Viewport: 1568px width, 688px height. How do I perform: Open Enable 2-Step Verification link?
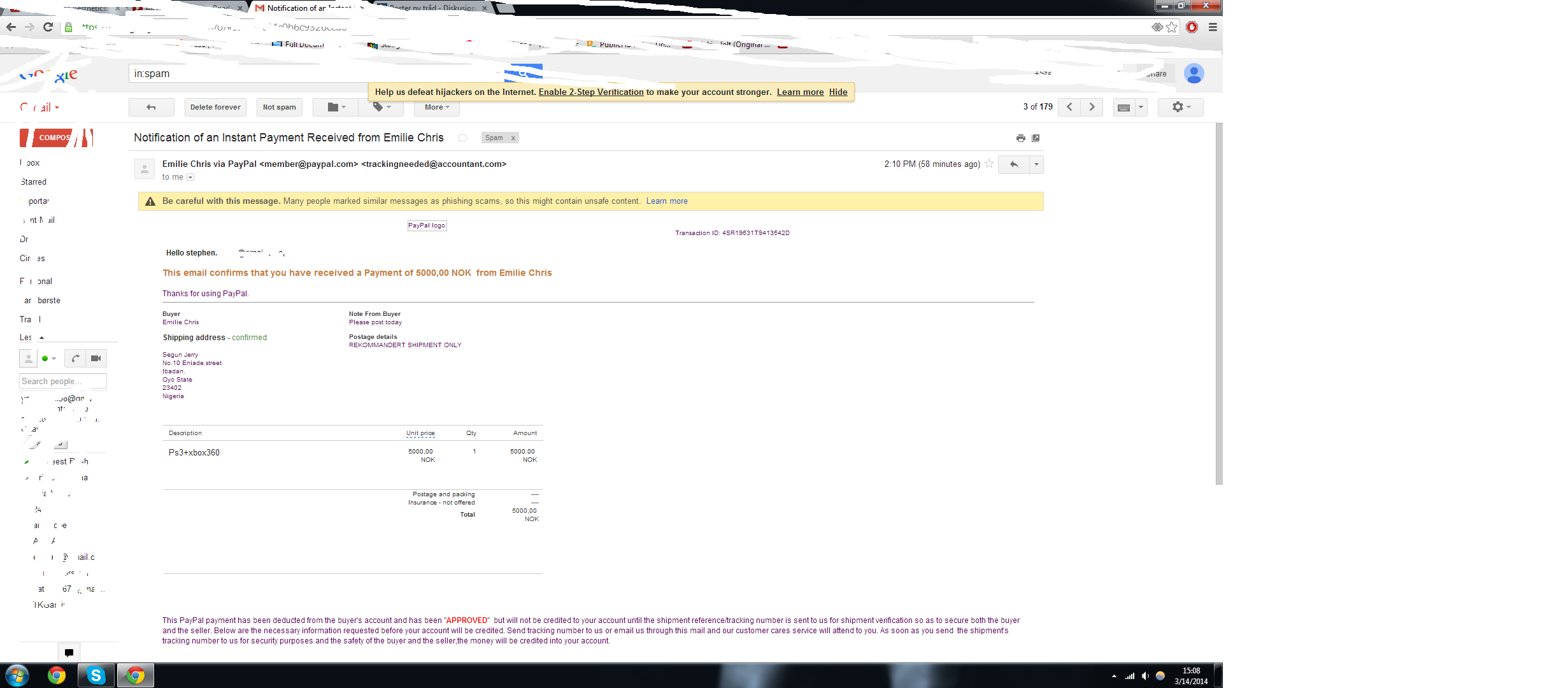click(x=591, y=92)
